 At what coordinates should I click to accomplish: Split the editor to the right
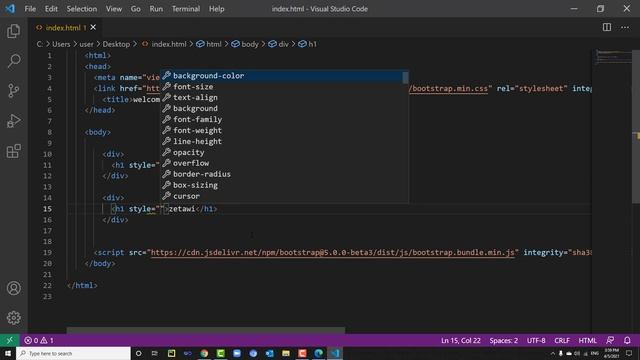(x=607, y=27)
